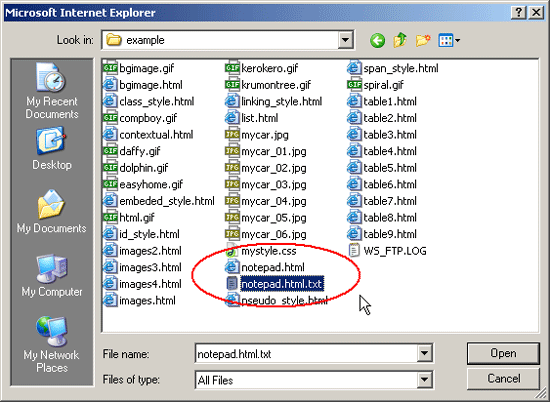
Task: Select easyhome.gif file icon
Action: 110,184
